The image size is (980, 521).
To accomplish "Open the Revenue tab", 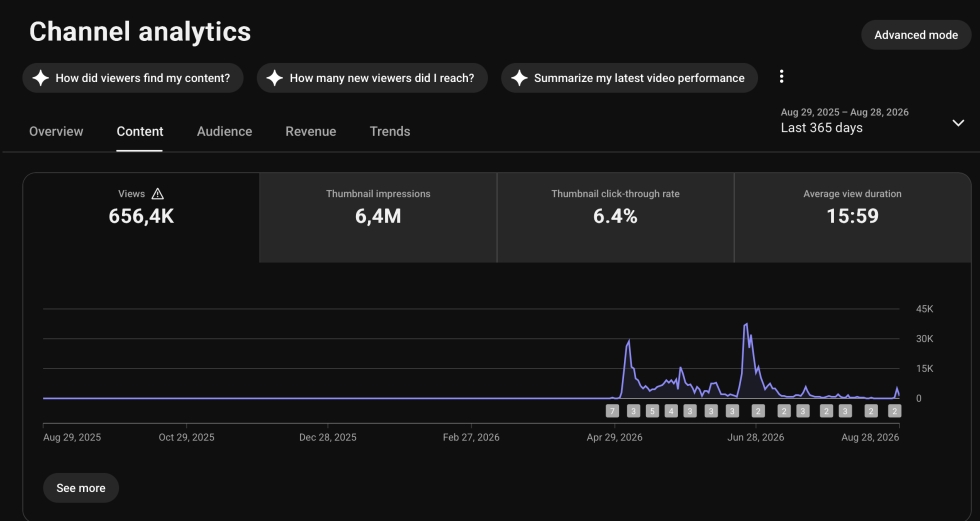I will click(311, 132).
